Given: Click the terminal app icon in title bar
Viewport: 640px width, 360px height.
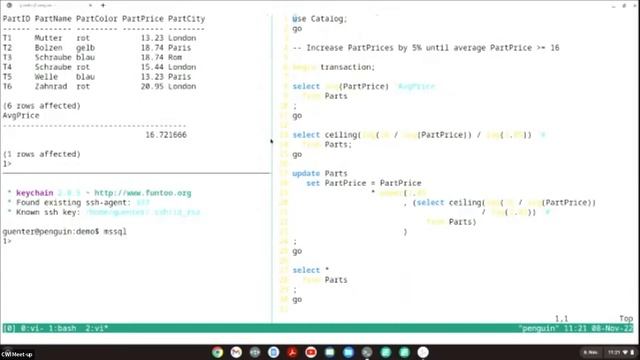Looking at the screenshot, I should pyautogui.click(x=9, y=5).
